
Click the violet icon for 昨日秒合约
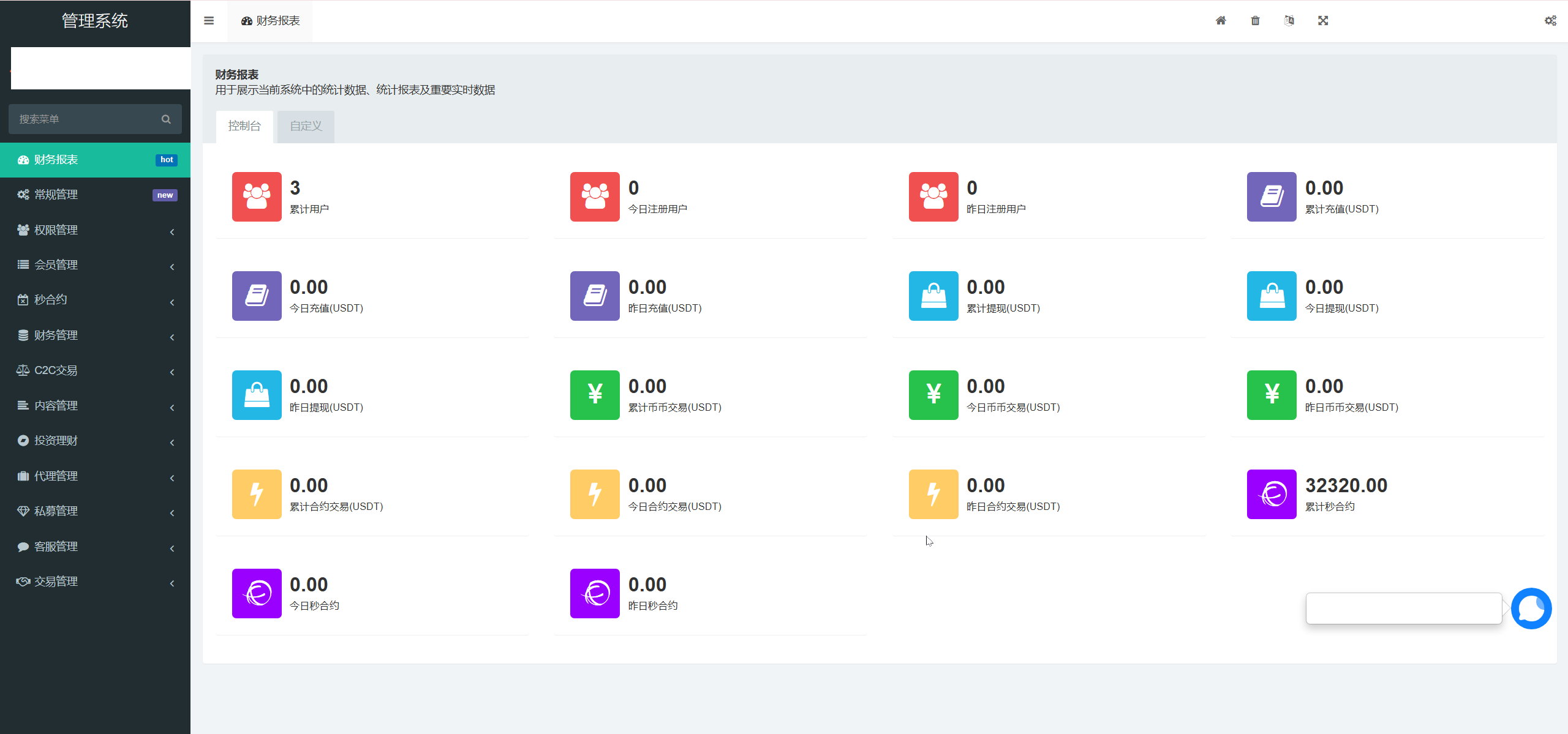pyautogui.click(x=595, y=593)
